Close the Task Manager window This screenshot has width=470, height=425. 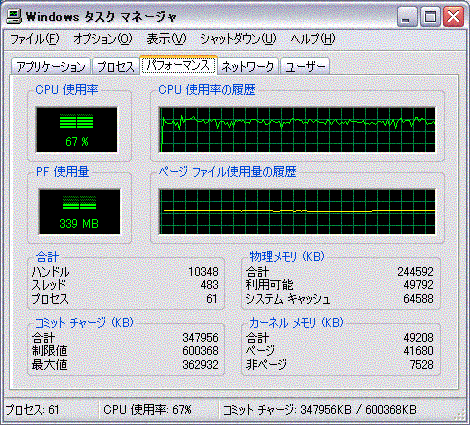pyautogui.click(x=453, y=17)
